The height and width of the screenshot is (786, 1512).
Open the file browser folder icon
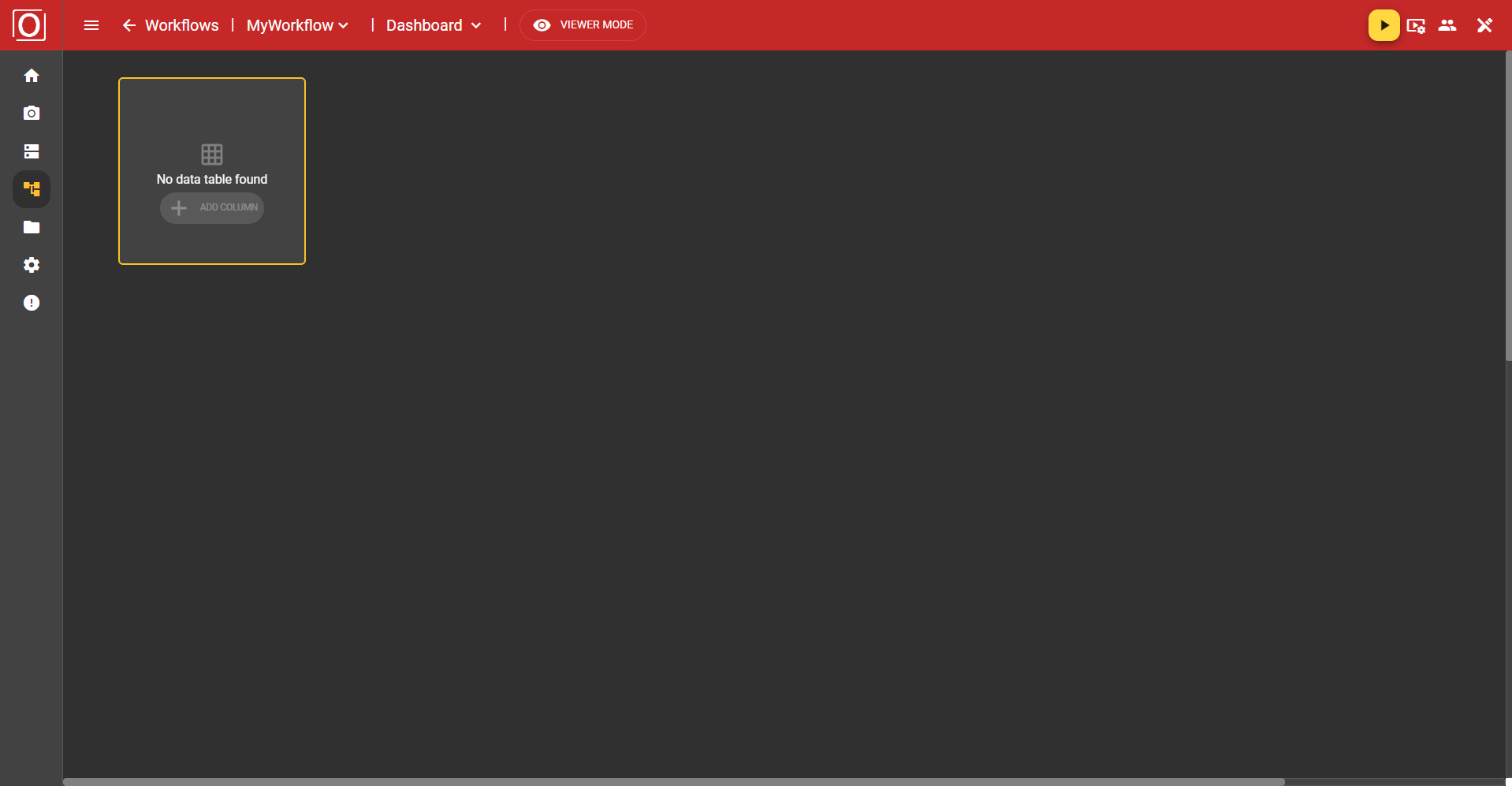(32, 227)
